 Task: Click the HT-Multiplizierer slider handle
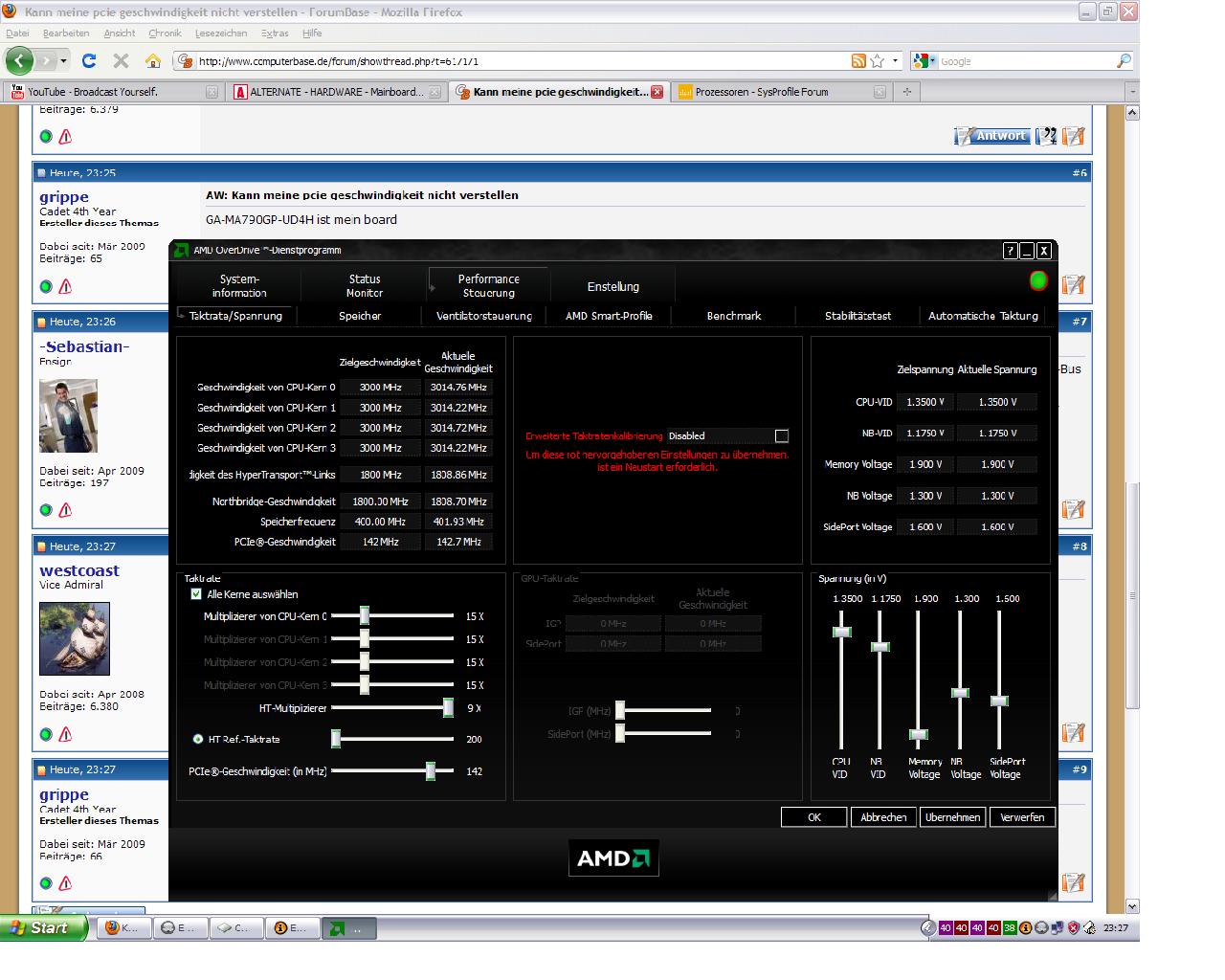(448, 708)
